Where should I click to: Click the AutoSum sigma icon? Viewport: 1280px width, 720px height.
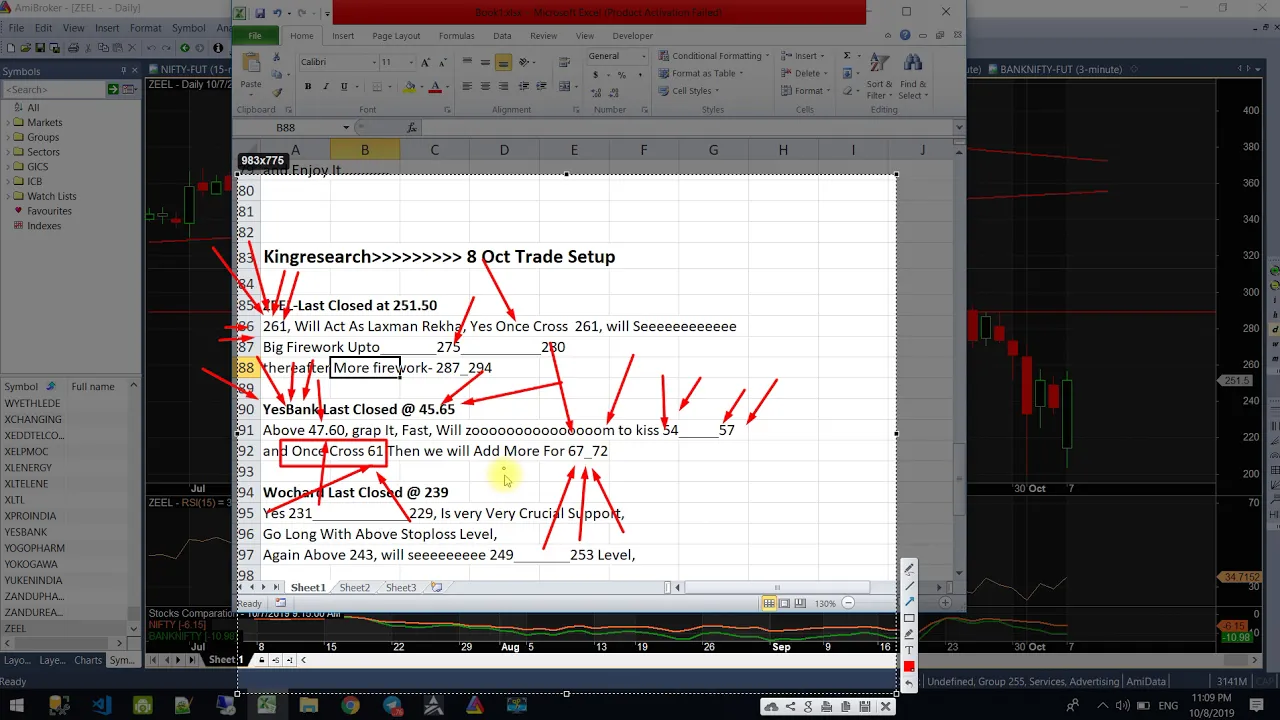point(847,57)
